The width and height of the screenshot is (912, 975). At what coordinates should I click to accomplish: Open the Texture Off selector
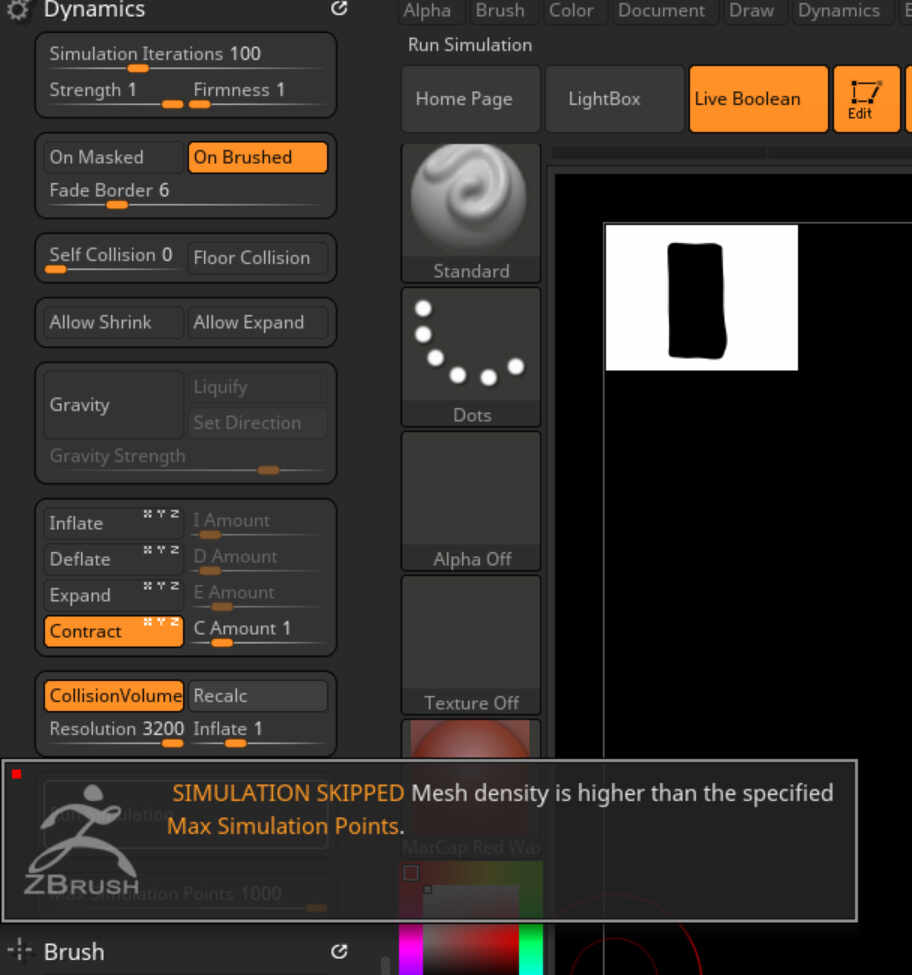471,645
